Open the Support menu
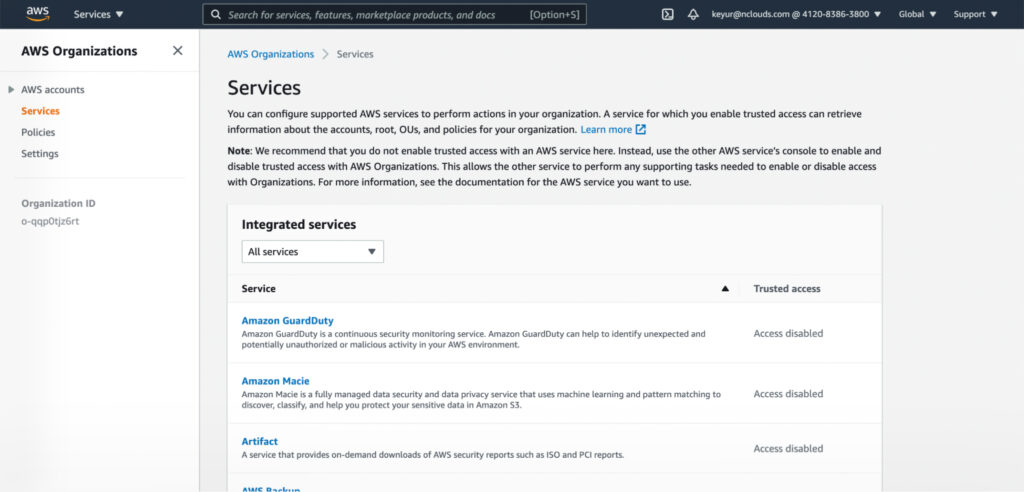The height and width of the screenshot is (492, 1024). tap(976, 14)
